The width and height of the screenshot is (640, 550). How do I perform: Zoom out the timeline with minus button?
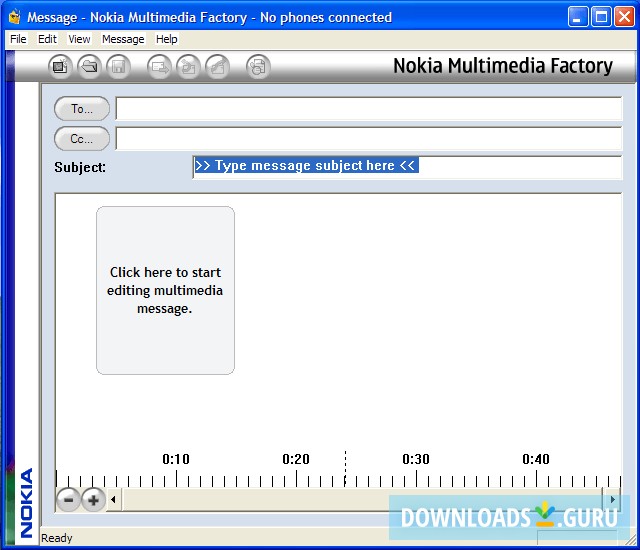pyautogui.click(x=68, y=499)
